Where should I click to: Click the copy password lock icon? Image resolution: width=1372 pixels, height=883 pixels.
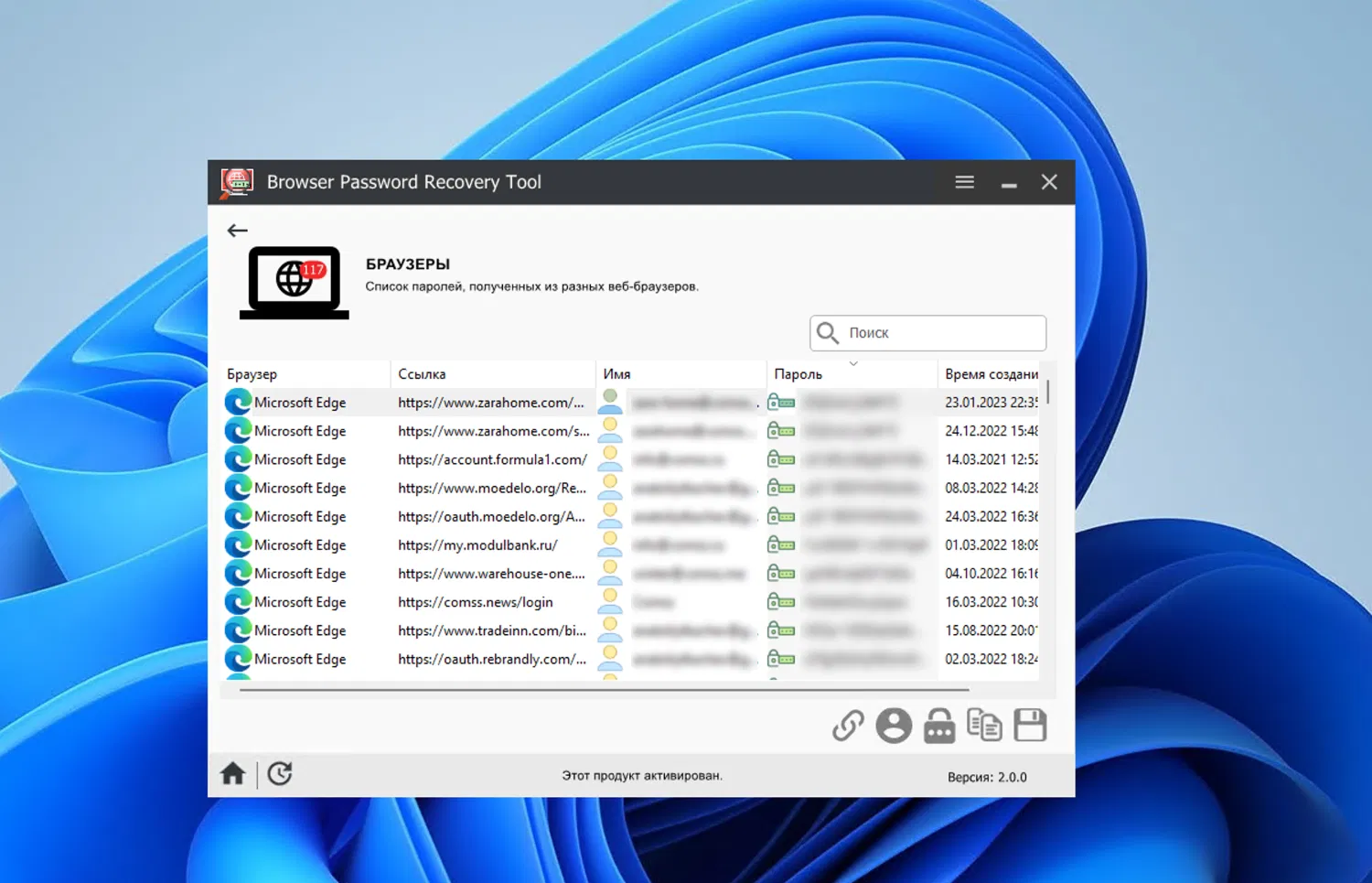click(x=939, y=726)
